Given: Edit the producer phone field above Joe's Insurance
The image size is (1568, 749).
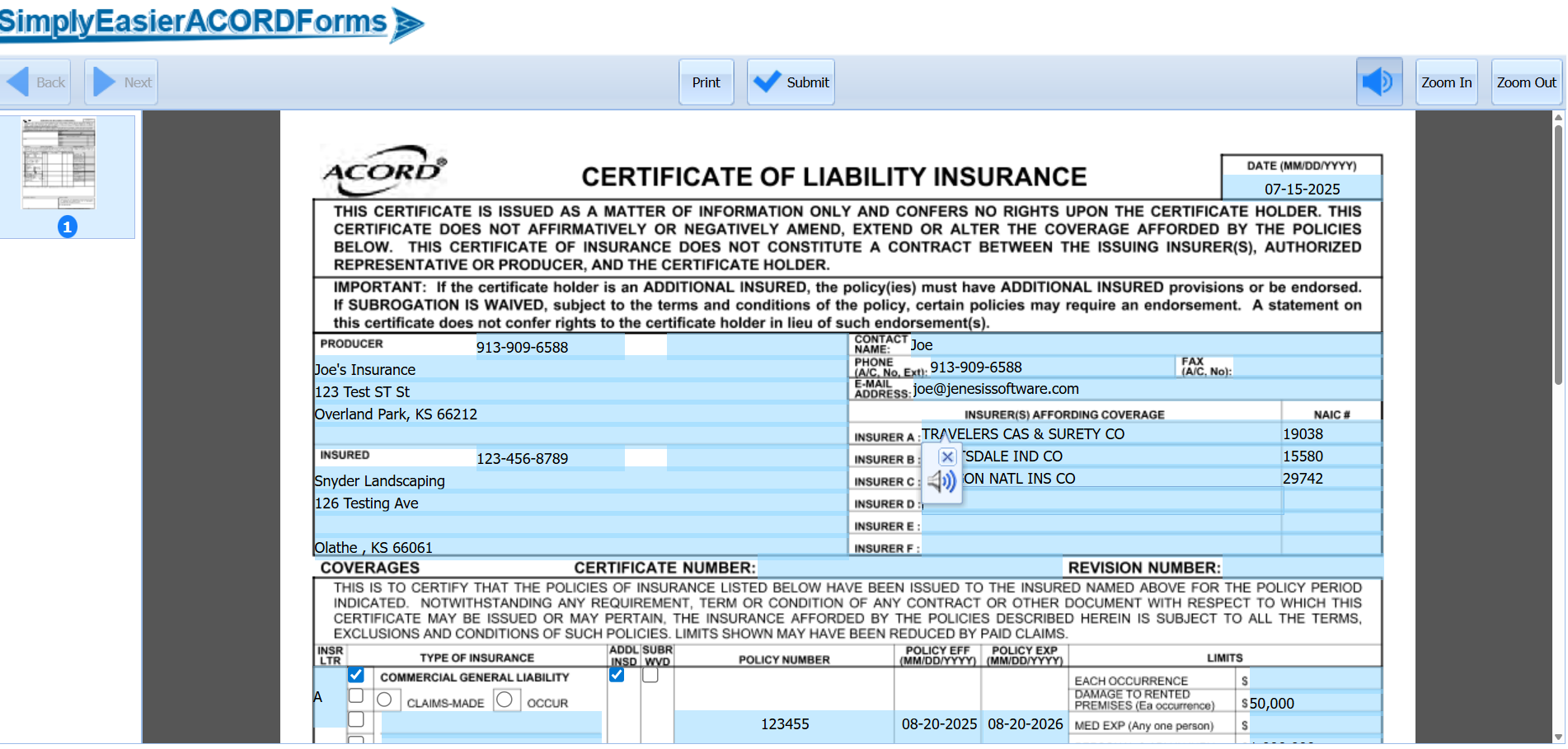Looking at the screenshot, I should point(550,347).
